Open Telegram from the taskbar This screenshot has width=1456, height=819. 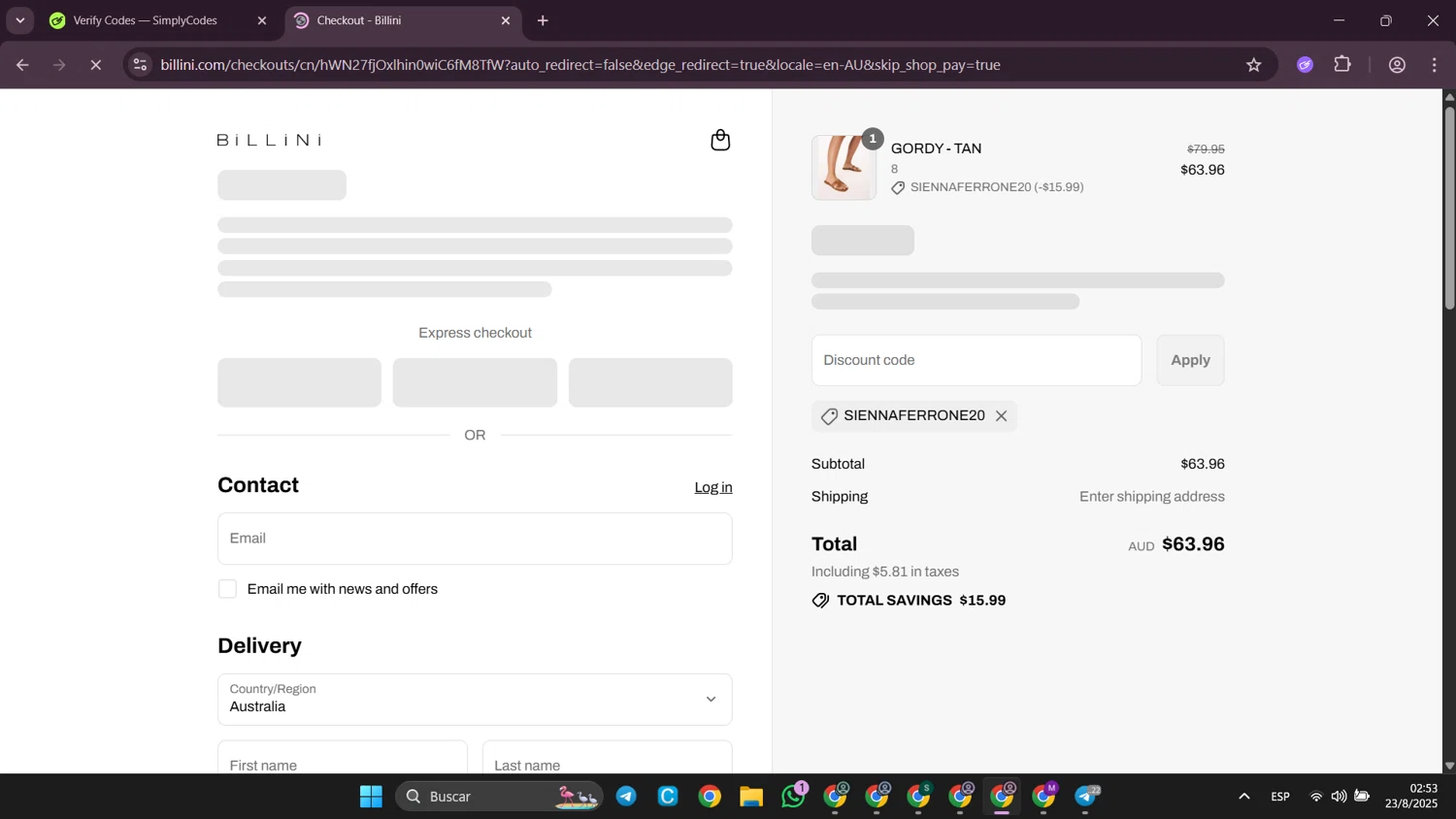(626, 797)
